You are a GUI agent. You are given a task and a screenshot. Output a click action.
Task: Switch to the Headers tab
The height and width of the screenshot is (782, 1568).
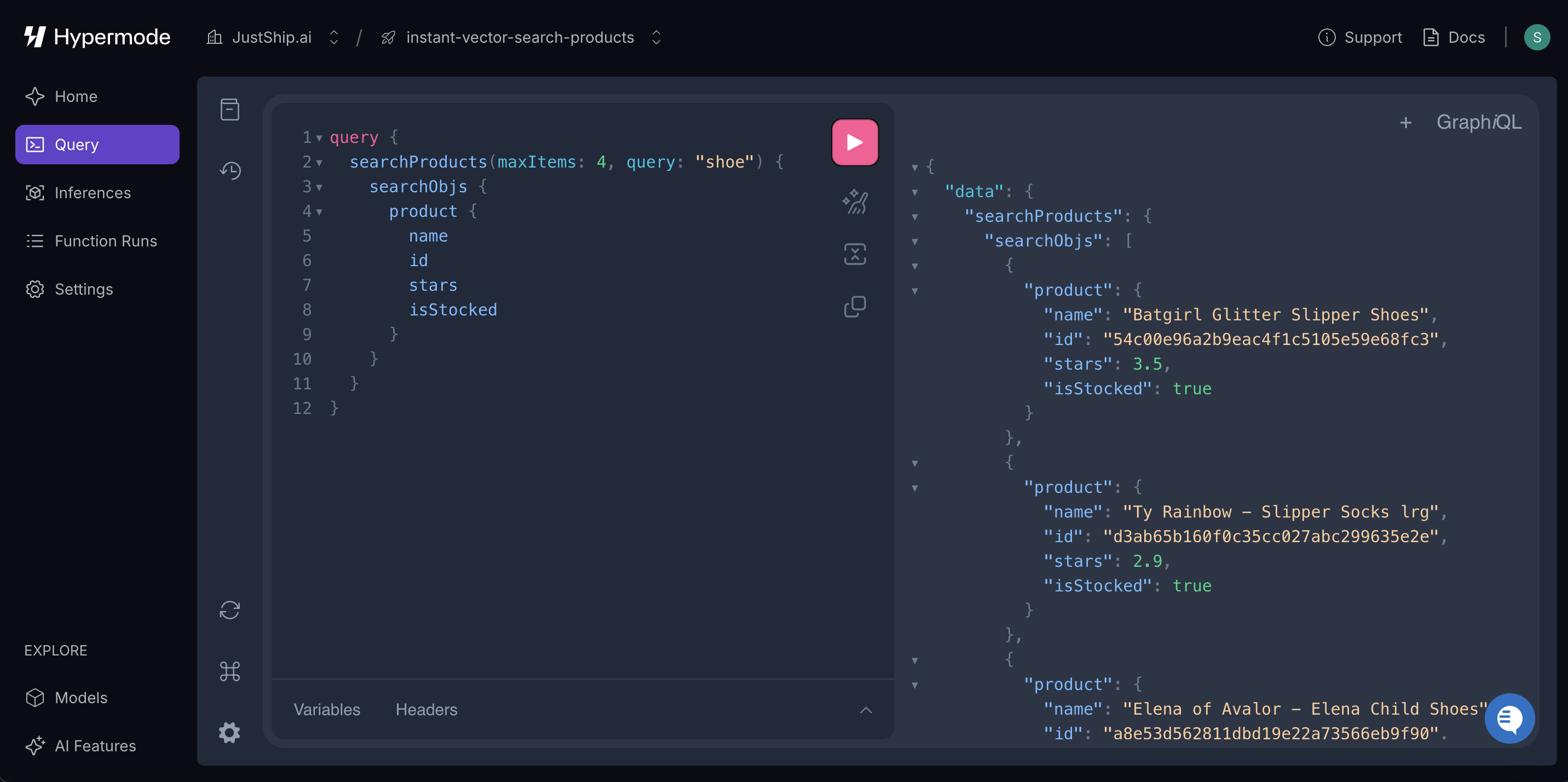[x=426, y=710]
